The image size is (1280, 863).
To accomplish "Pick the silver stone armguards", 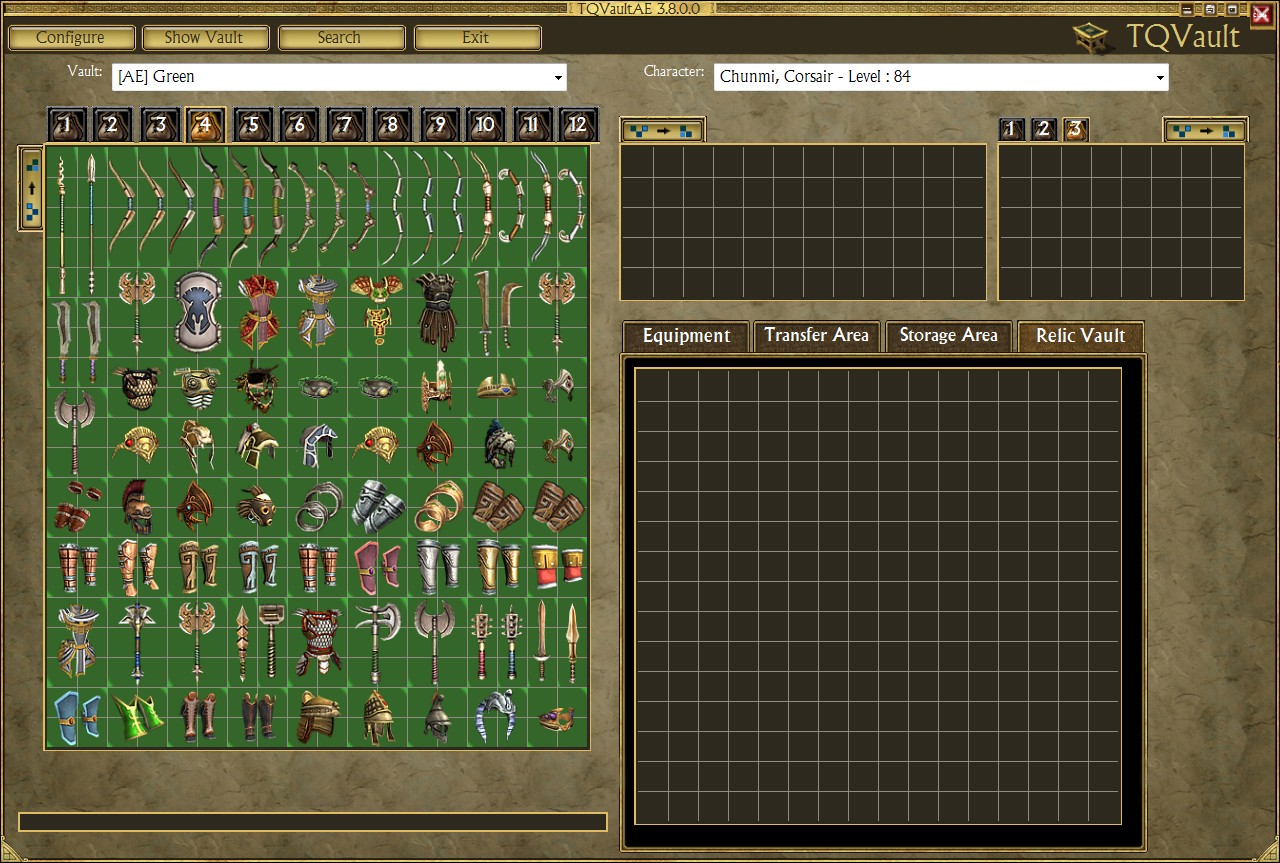I will [x=377, y=508].
